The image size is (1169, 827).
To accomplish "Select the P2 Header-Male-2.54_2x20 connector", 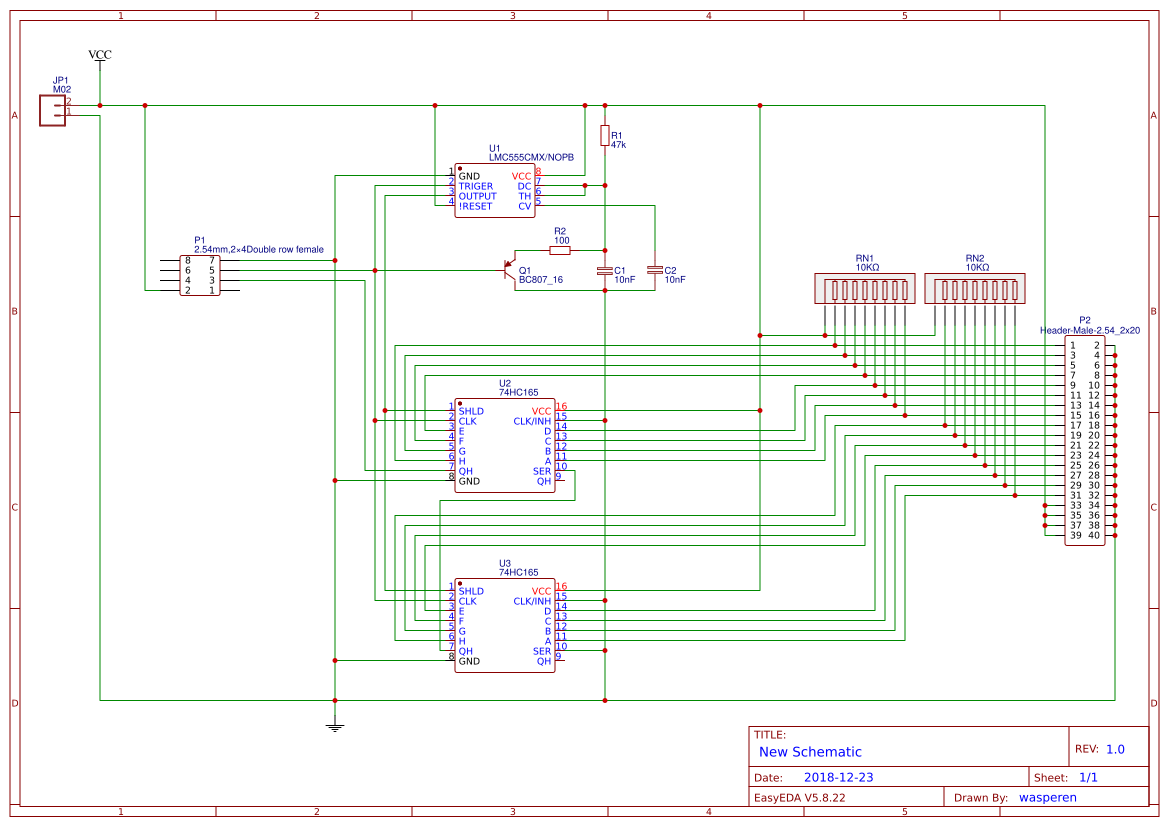I will (1085, 440).
